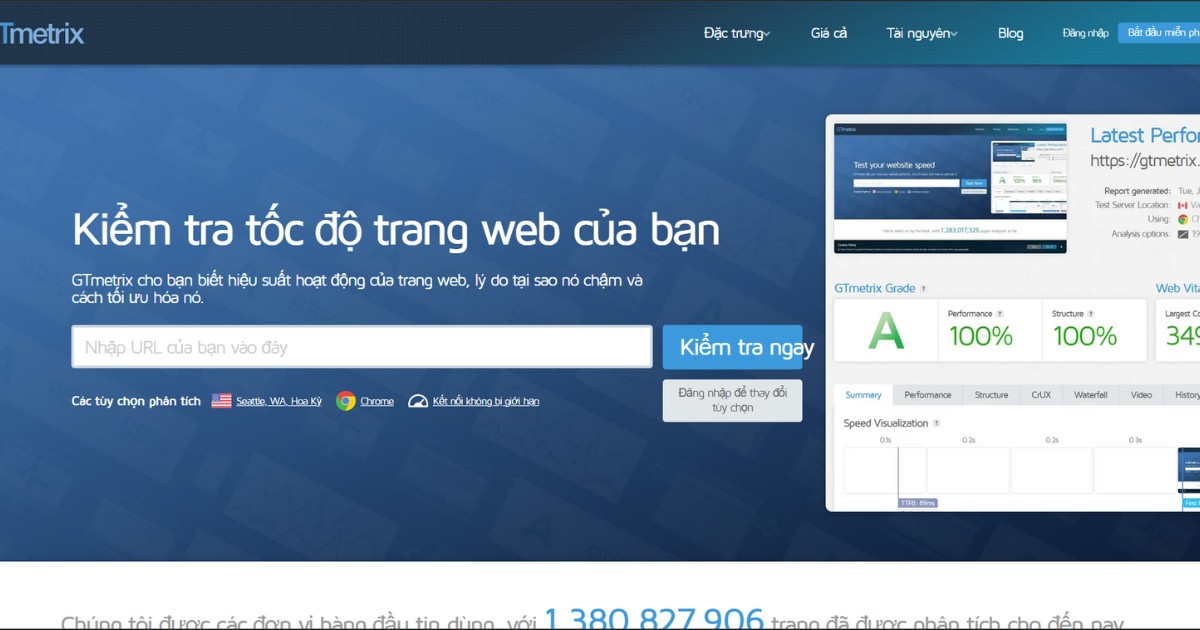Open the Blog menu item
Viewport: 1200px width, 630px height.
(1010, 32)
